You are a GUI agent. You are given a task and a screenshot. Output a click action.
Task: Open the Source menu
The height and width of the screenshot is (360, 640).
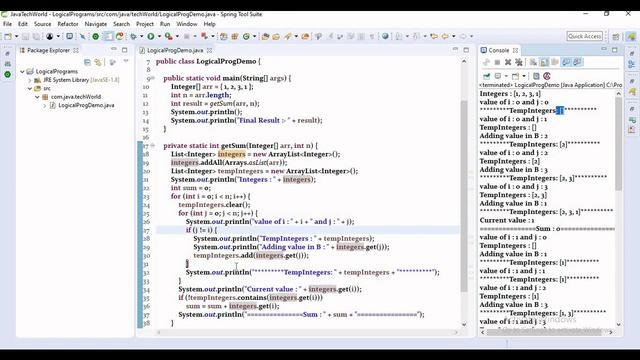42,24
